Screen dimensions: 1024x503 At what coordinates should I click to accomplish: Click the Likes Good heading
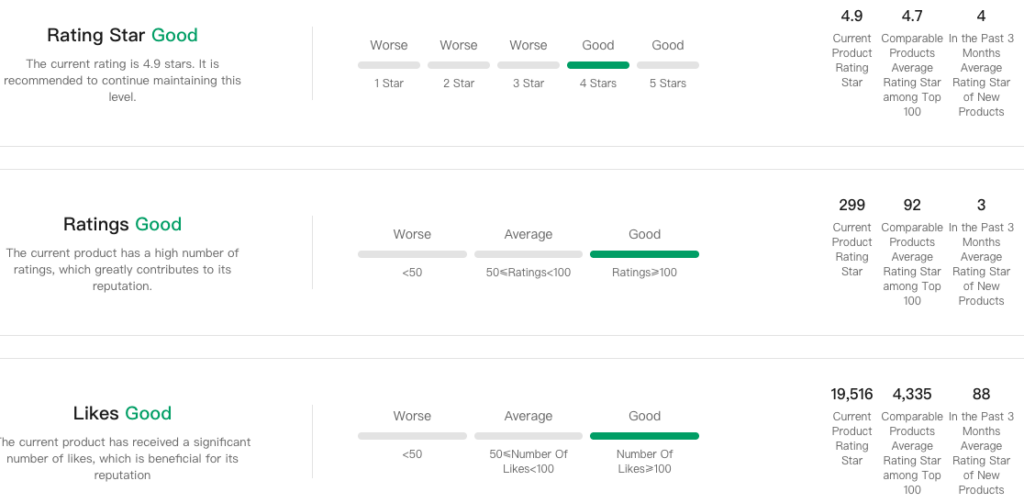coord(122,413)
